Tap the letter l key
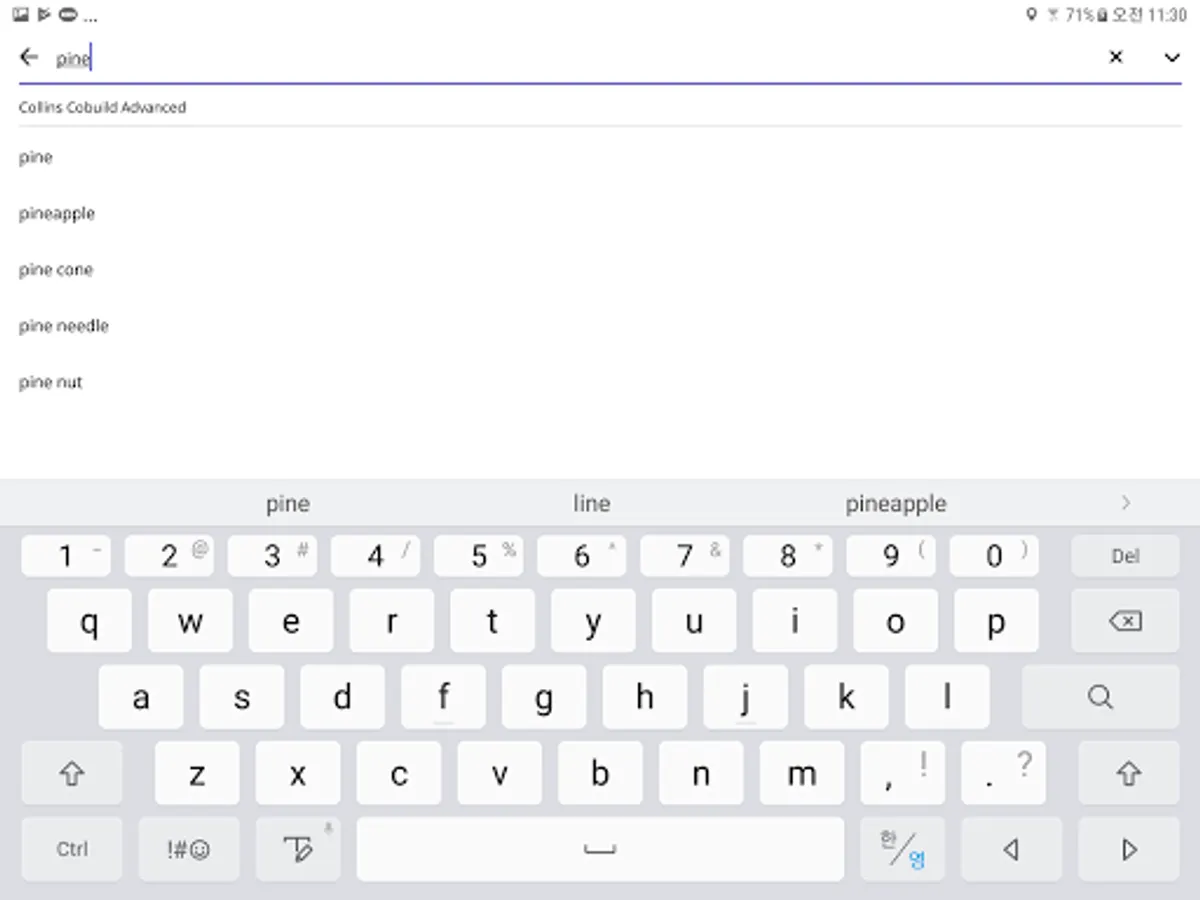Viewport: 1200px width, 900px height. click(947, 697)
